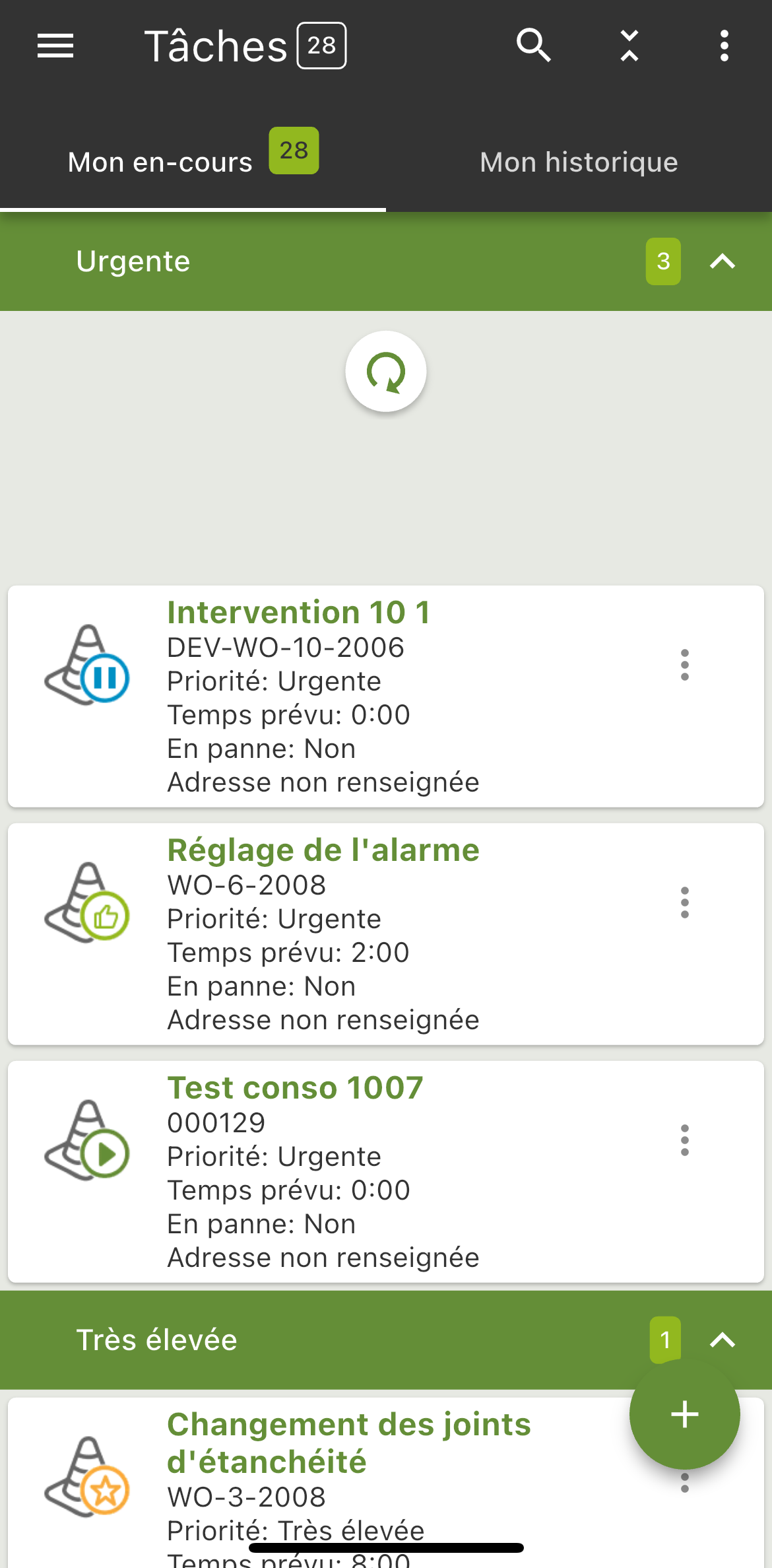Image resolution: width=772 pixels, height=1568 pixels.
Task: Open options menu for Réglage de l'alarme
Action: point(685,903)
